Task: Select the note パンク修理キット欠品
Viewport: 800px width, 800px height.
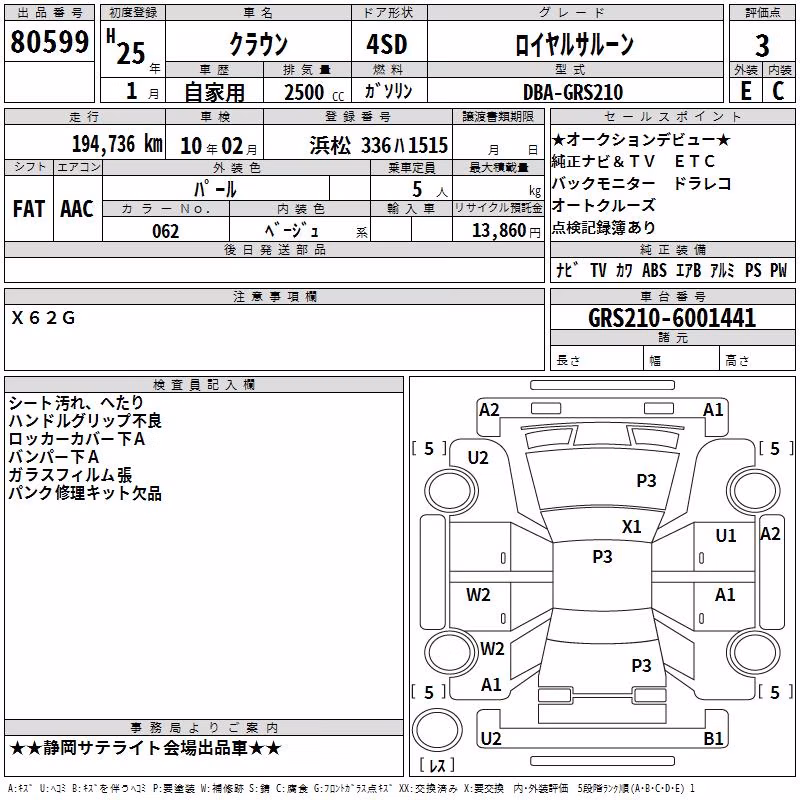Action: point(85,493)
